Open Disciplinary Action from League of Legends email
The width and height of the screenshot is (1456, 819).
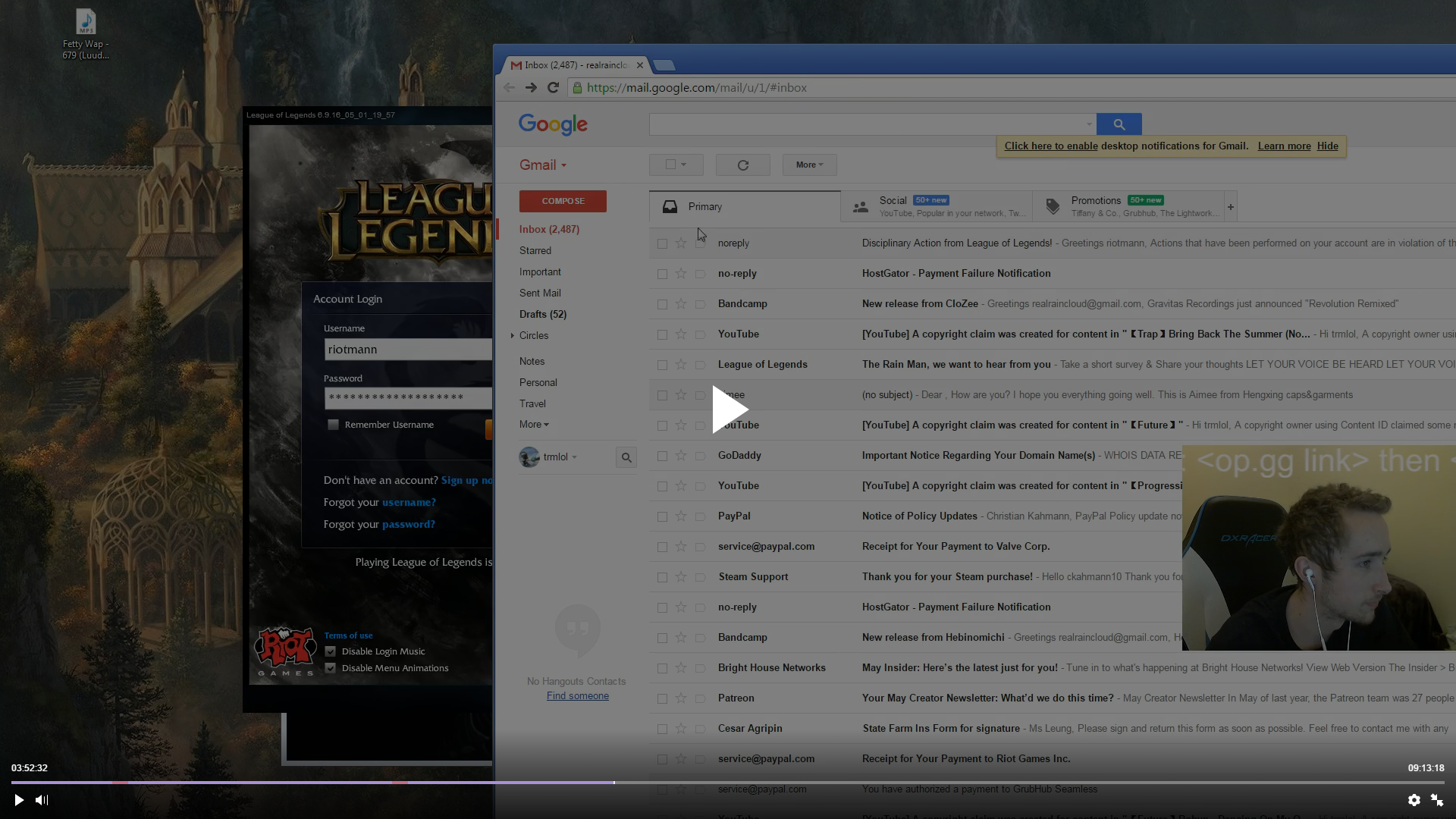pos(1052,243)
